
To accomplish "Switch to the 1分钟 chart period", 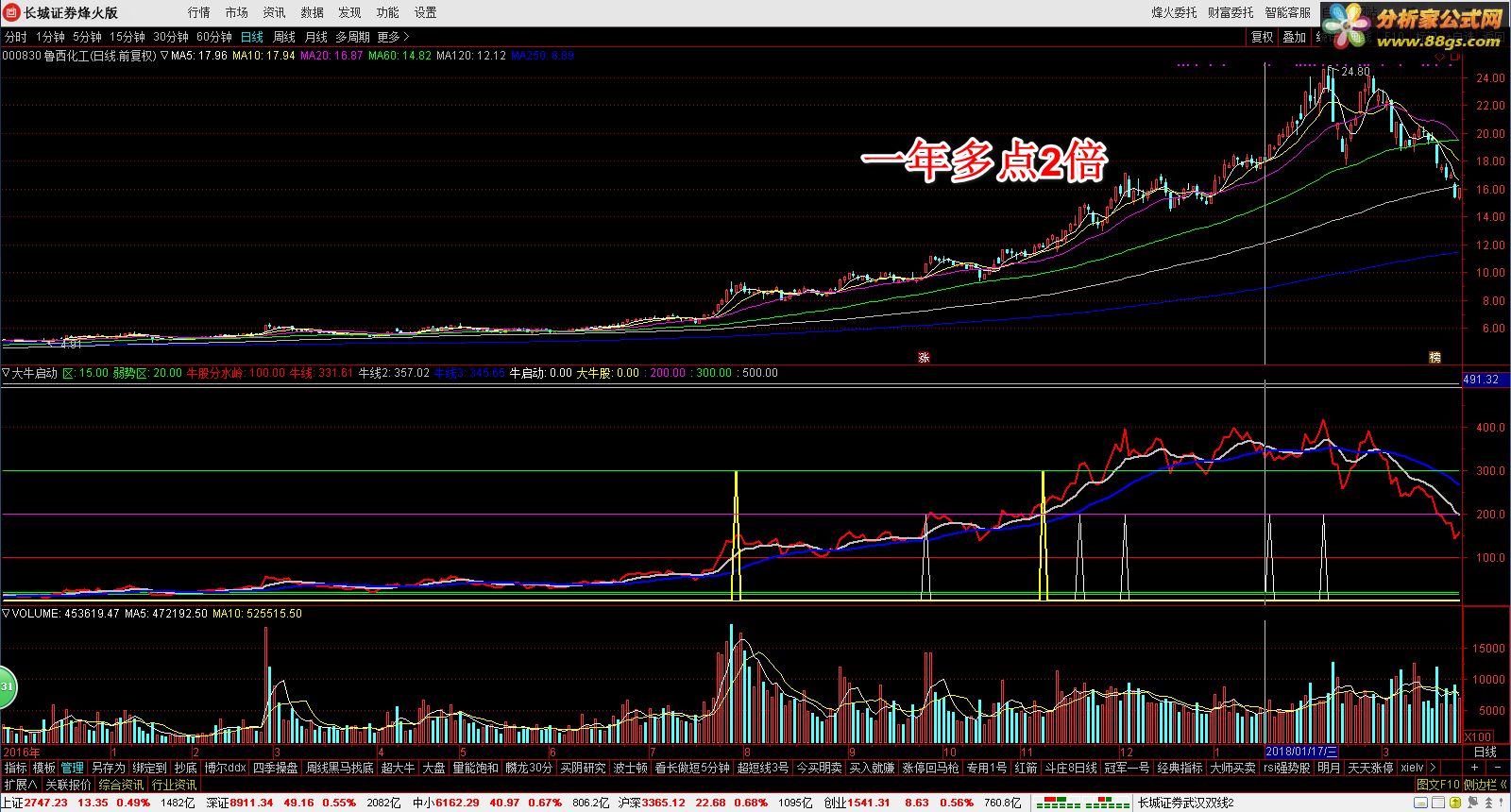I will point(50,37).
